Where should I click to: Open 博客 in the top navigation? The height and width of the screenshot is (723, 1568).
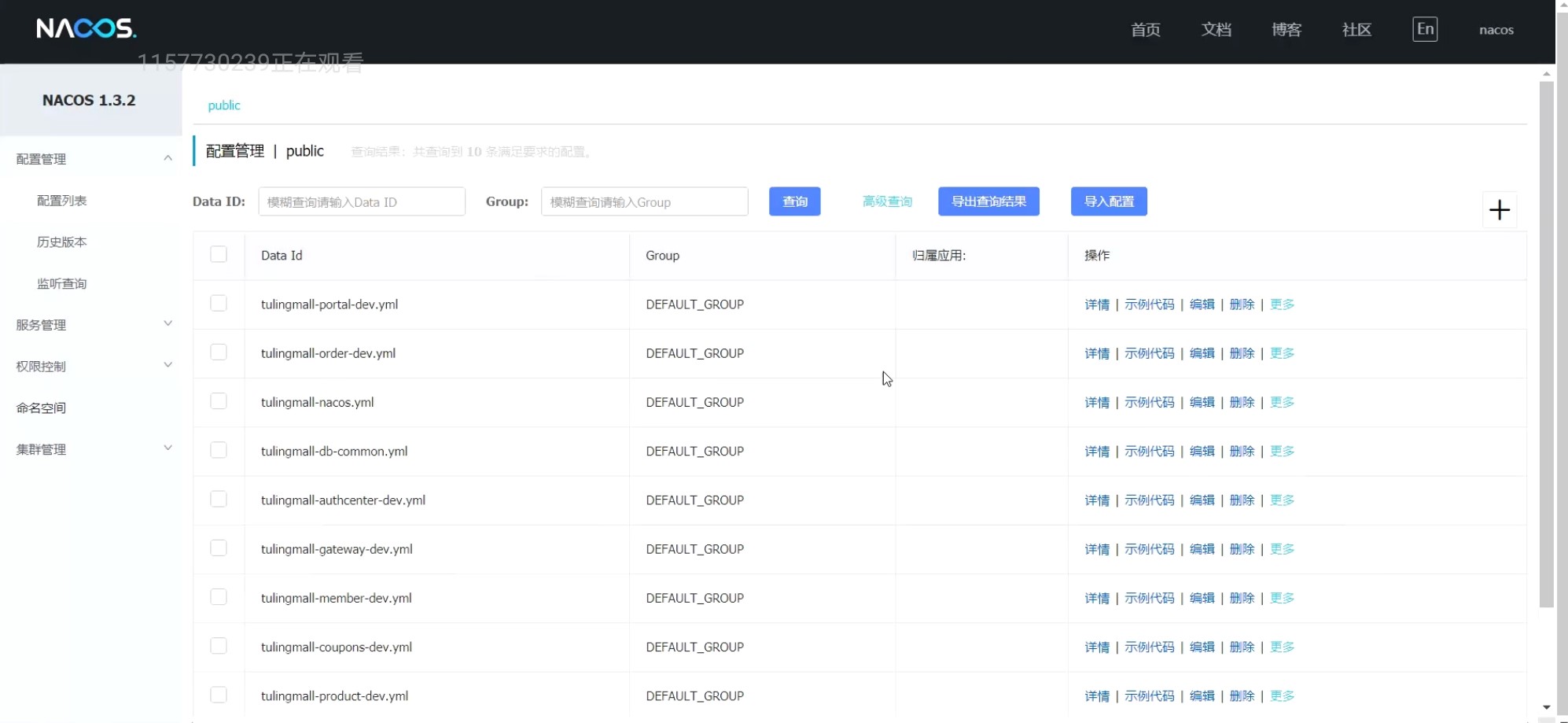pos(1286,30)
